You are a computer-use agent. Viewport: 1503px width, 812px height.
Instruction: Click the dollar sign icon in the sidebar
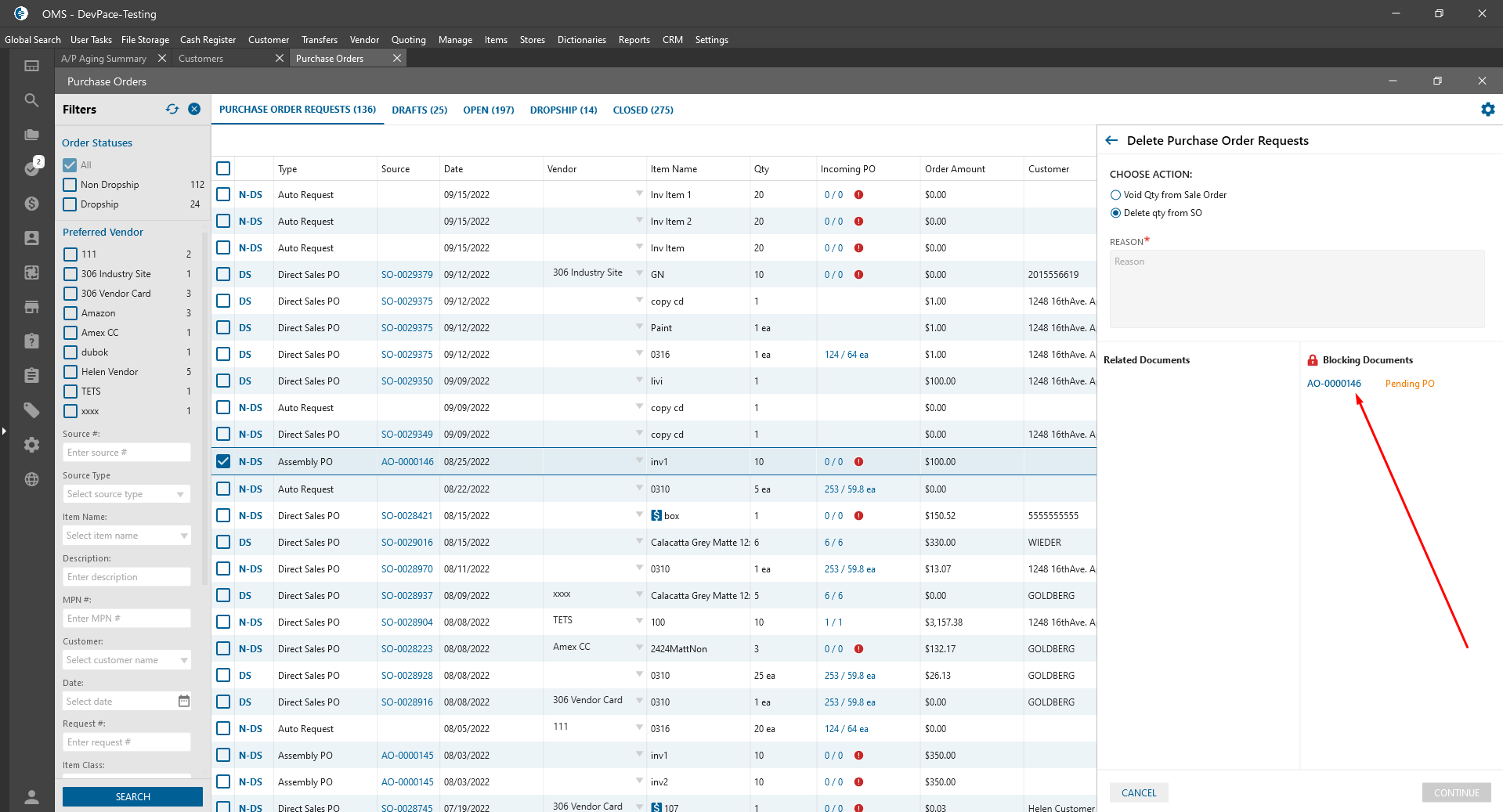[x=31, y=204]
